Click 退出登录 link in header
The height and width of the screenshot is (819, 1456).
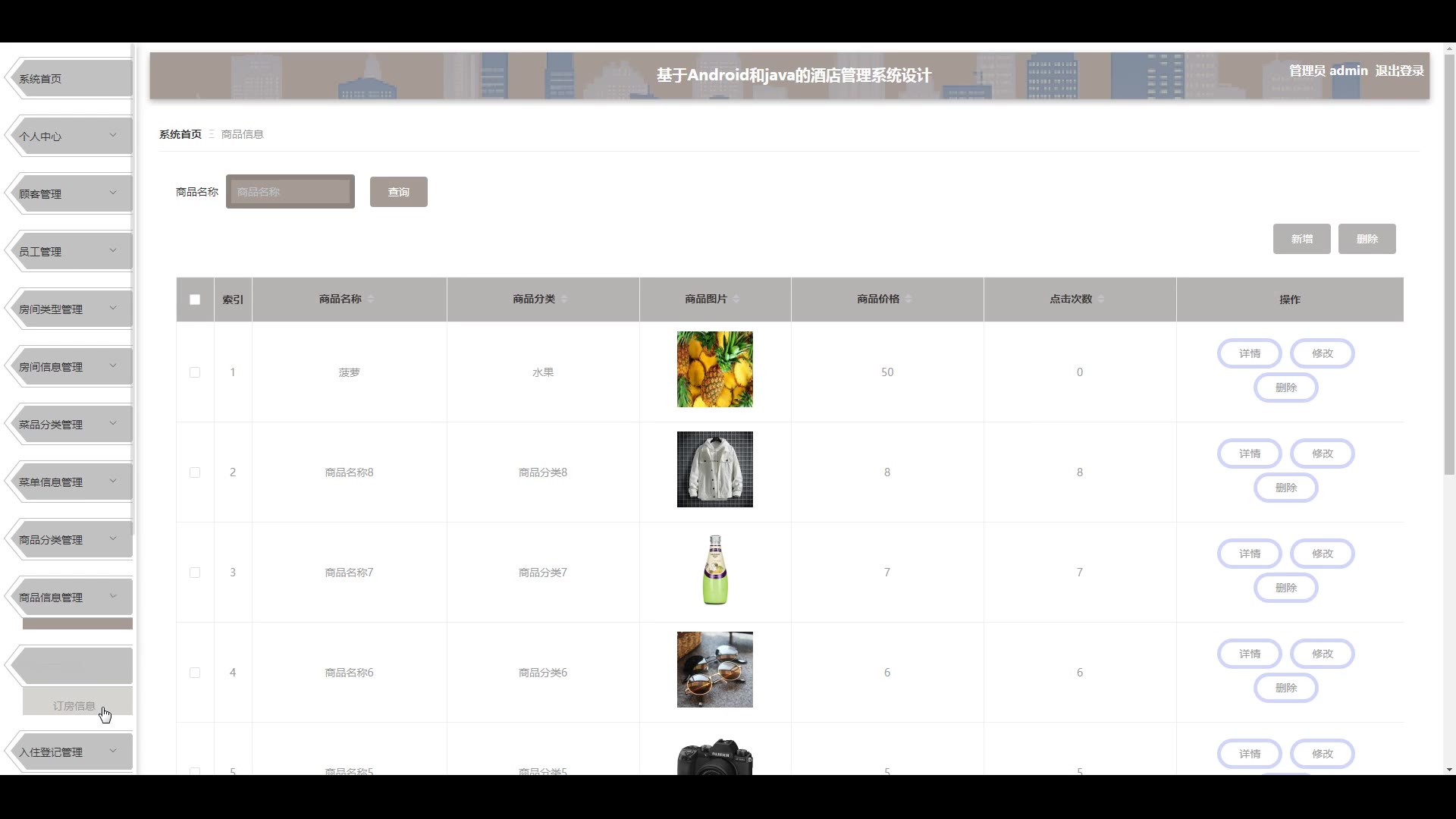[1399, 71]
